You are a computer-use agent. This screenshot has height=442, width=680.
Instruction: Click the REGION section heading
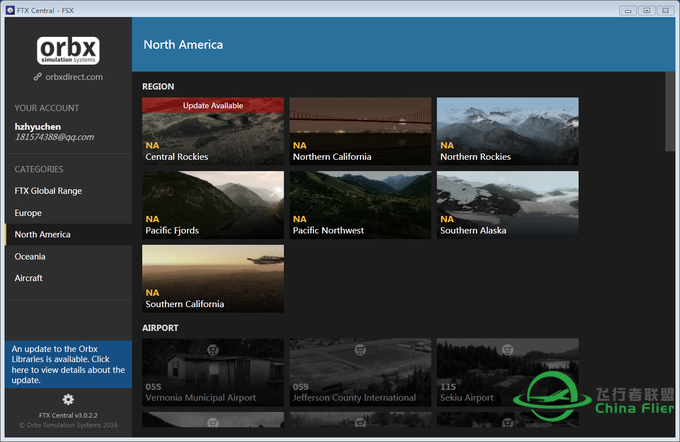(158, 86)
